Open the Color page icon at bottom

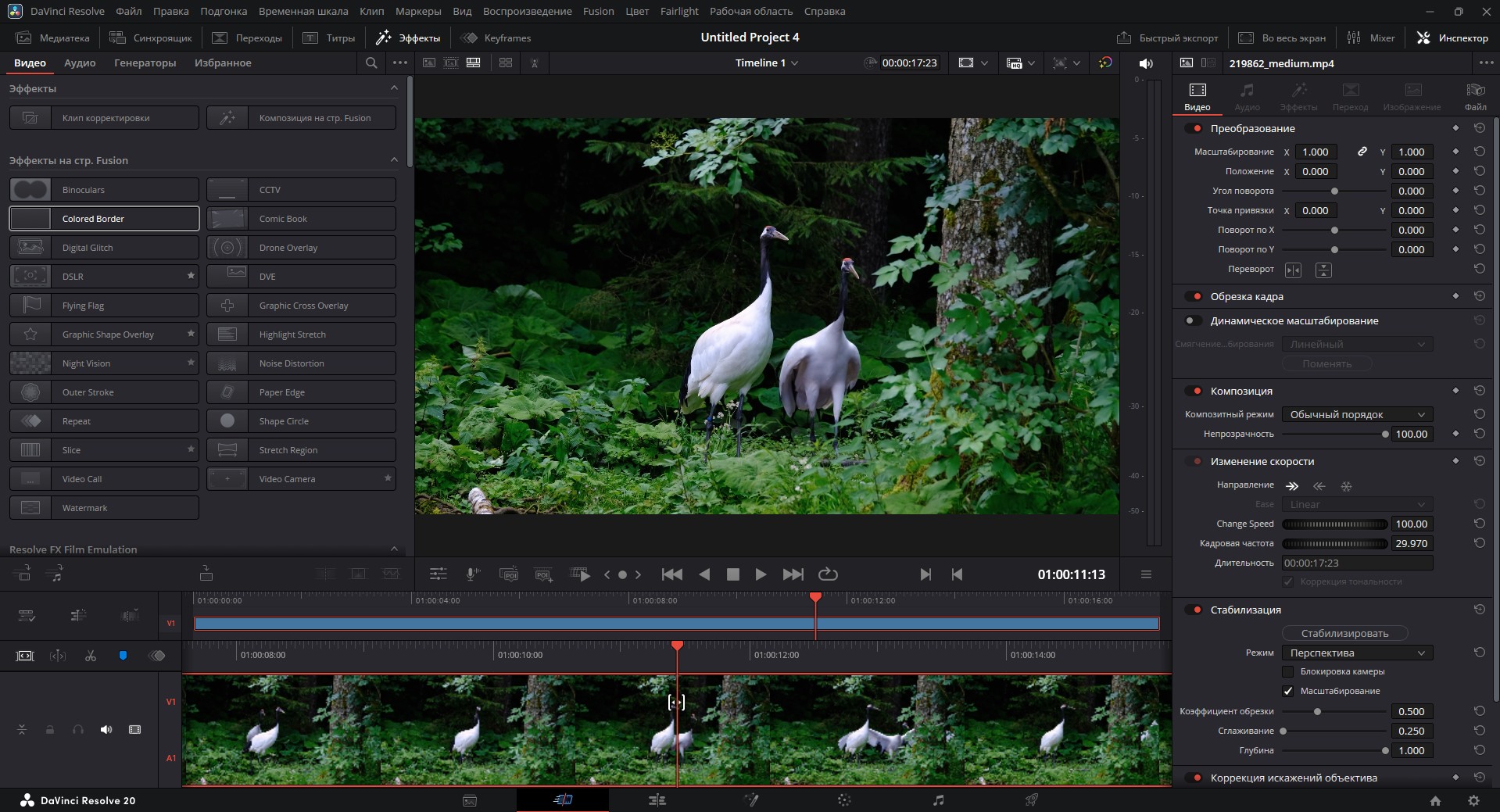pyautogui.click(x=844, y=799)
